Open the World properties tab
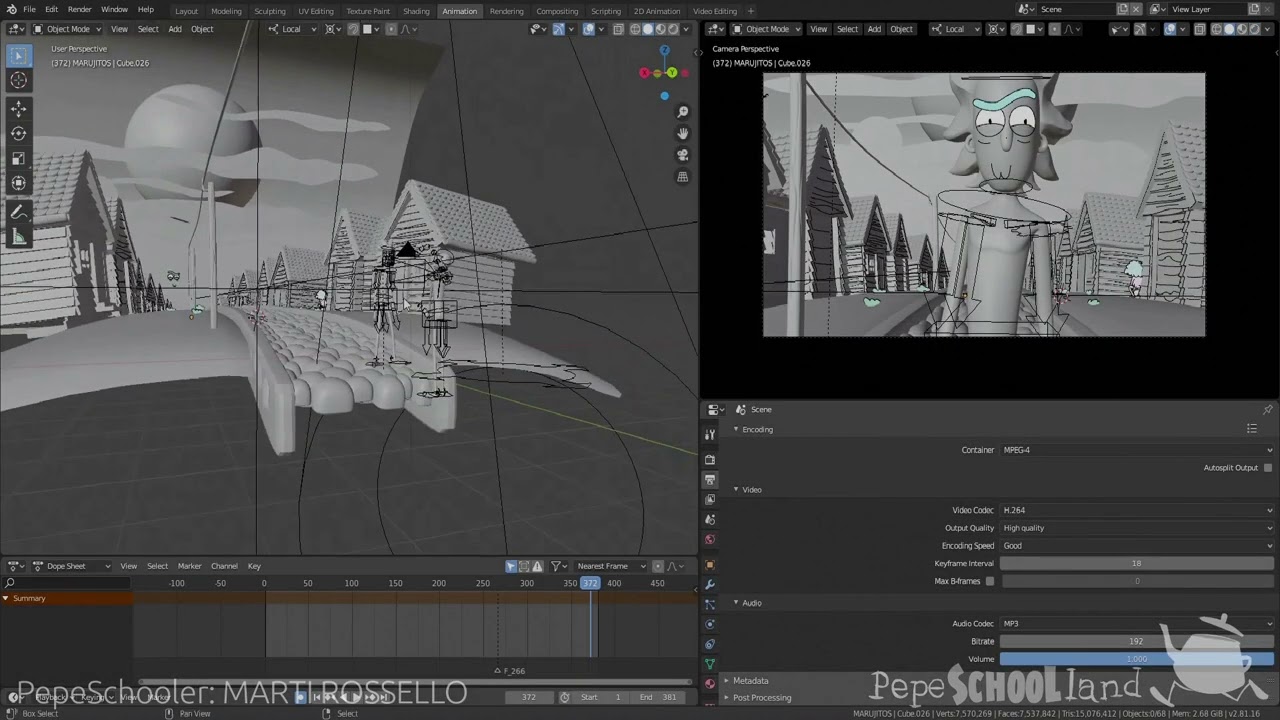 (710, 539)
